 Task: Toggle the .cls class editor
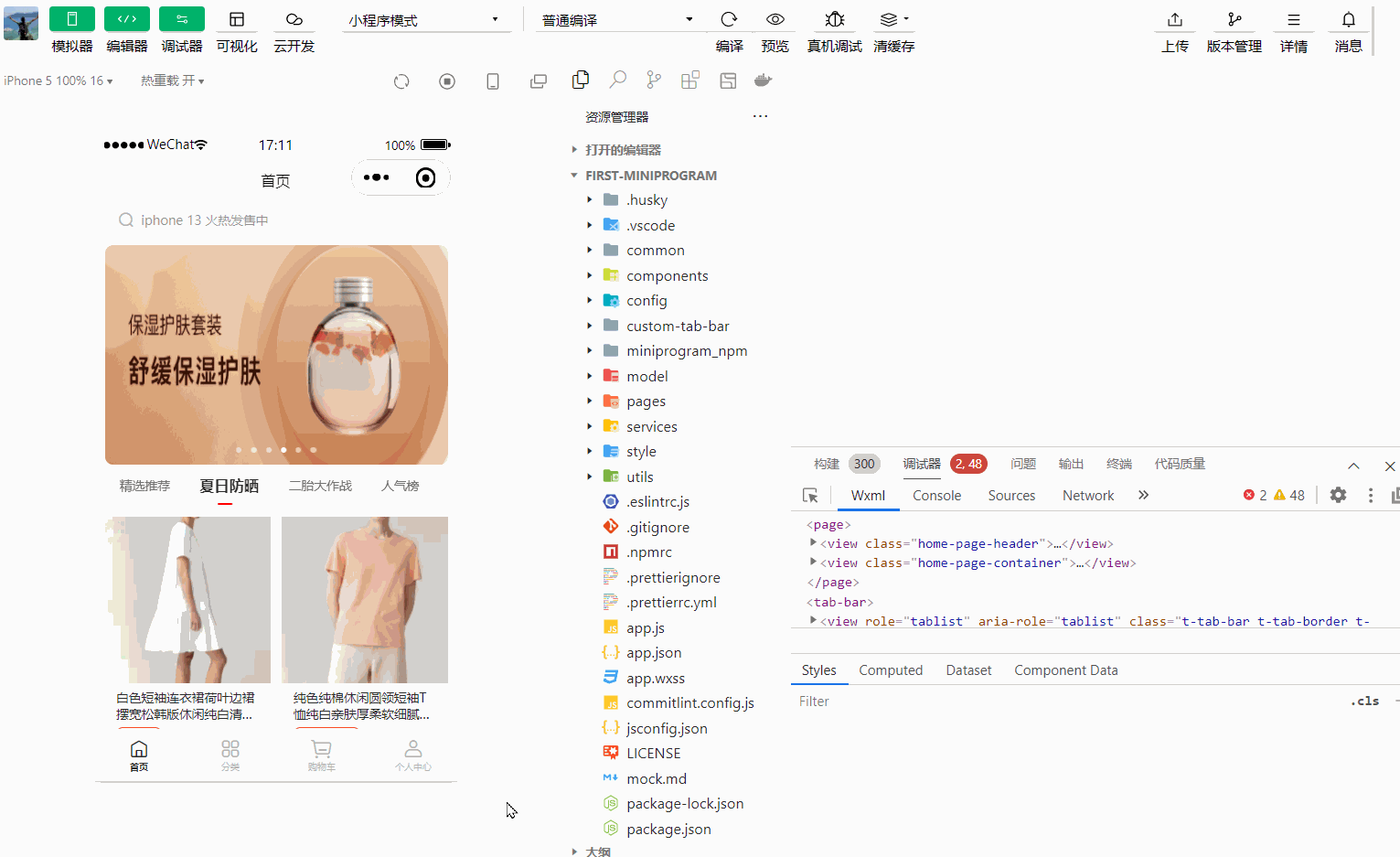(1364, 702)
